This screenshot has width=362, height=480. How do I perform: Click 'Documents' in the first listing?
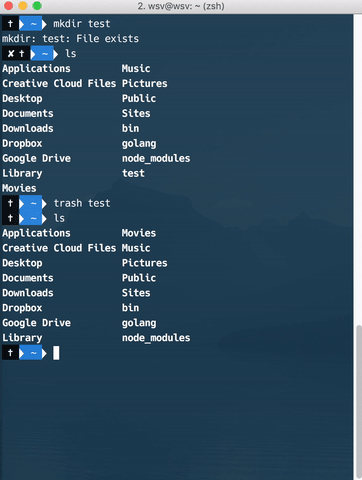click(x=28, y=114)
